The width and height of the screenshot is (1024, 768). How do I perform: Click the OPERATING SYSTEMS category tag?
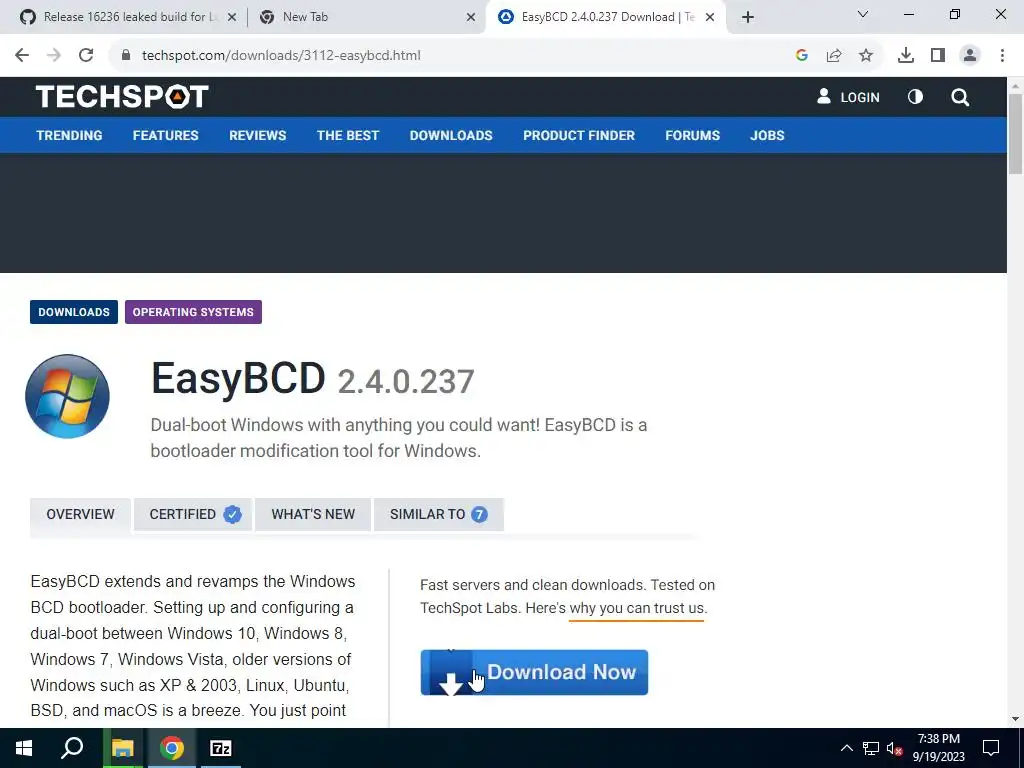tap(193, 312)
